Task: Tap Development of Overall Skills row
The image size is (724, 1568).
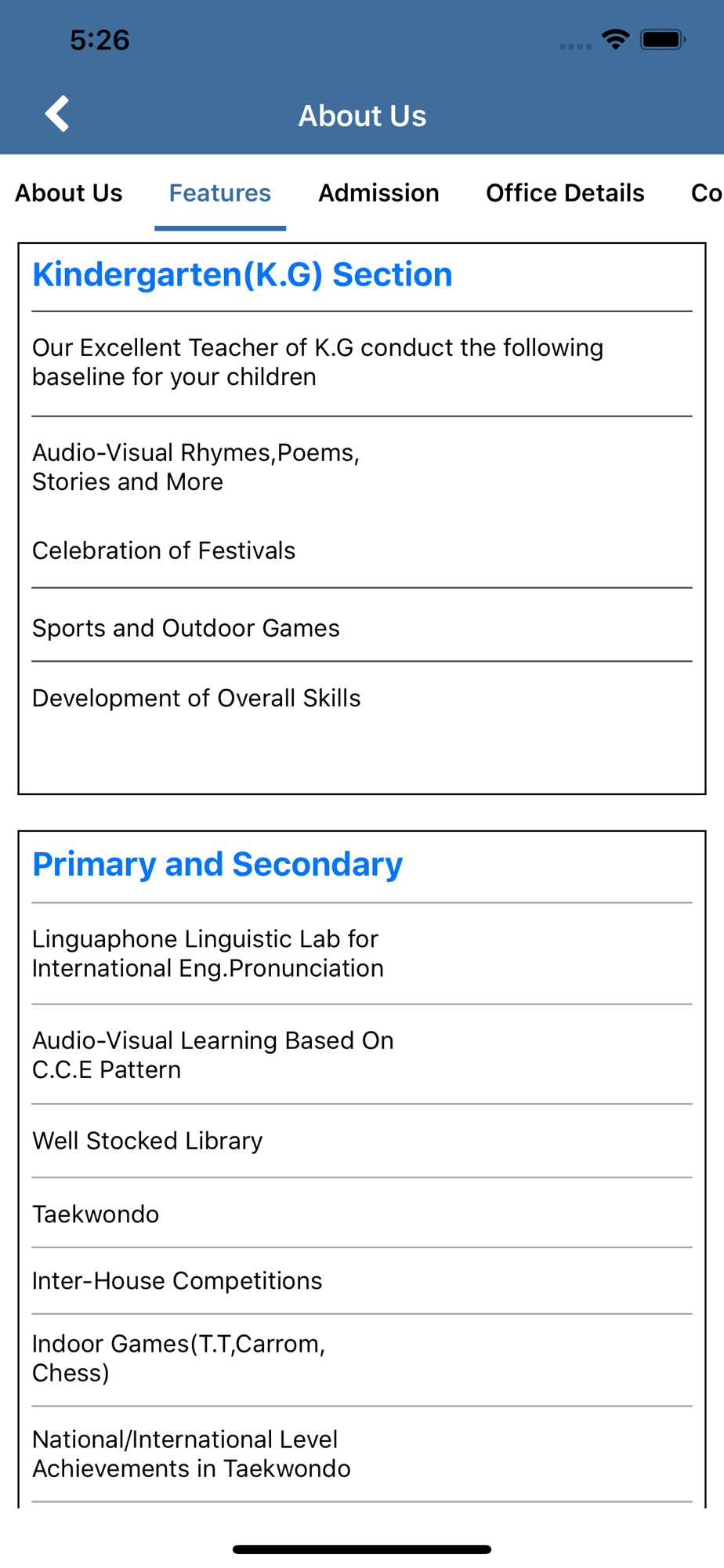Action: [x=362, y=698]
